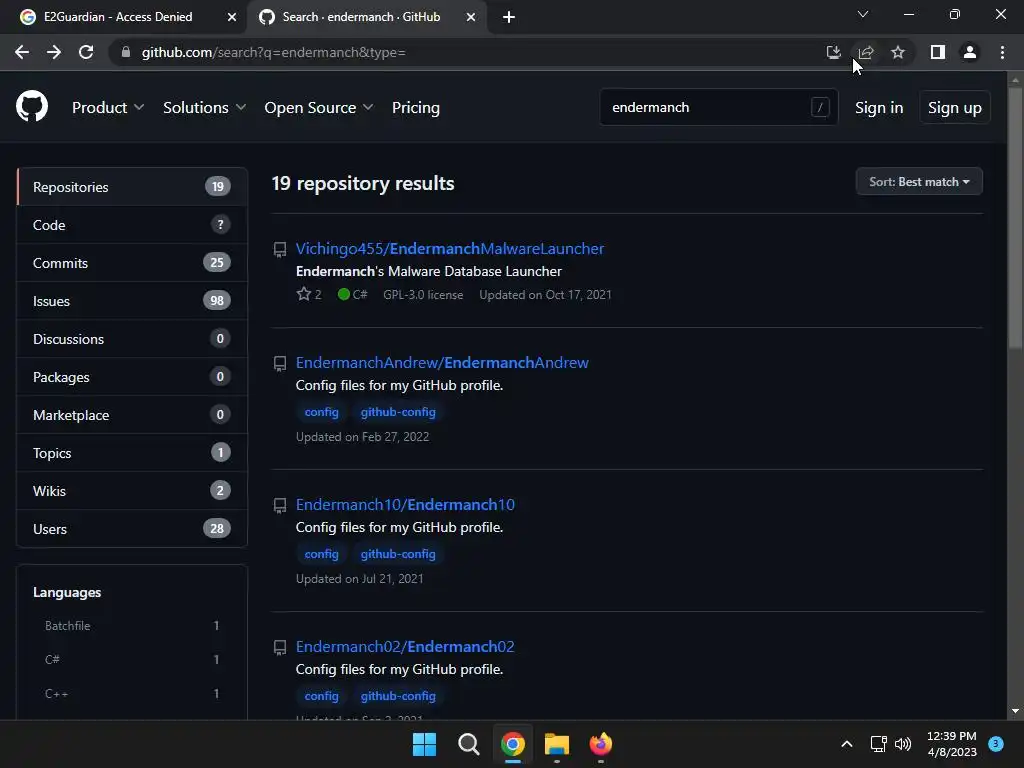The width and height of the screenshot is (1024, 768).
Task: Select the Packages filter
Action: click(x=132, y=377)
